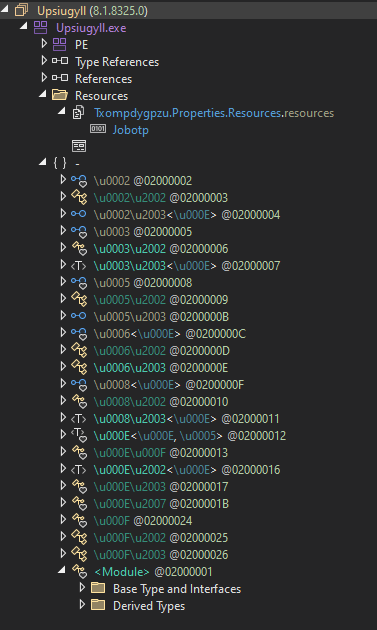Expand the PE node
This screenshot has width=377, height=630.
pyautogui.click(x=44, y=44)
